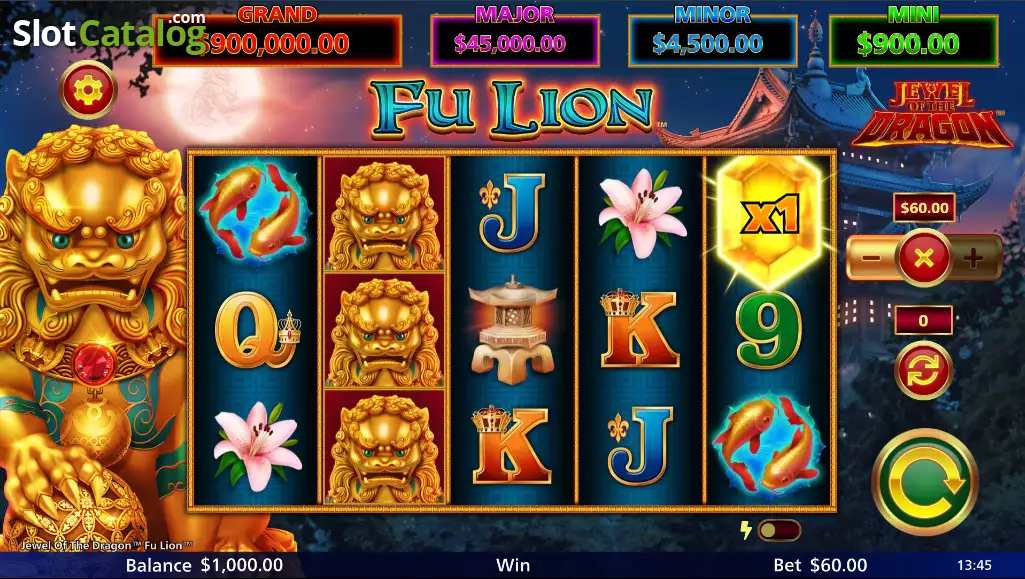Click the lightning bolt icon

click(745, 530)
